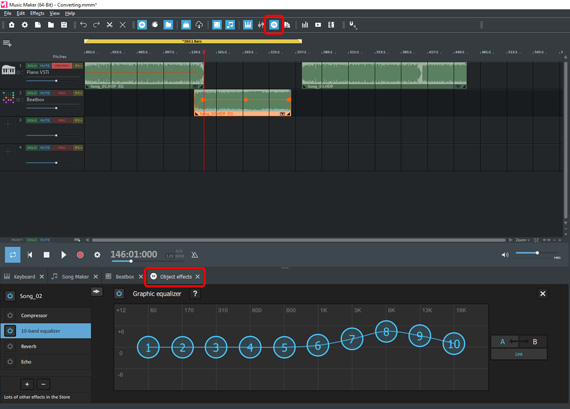Screen dimensions: 570x409
Task: Open Graphic equalizer help question mark
Action: coord(195,294)
